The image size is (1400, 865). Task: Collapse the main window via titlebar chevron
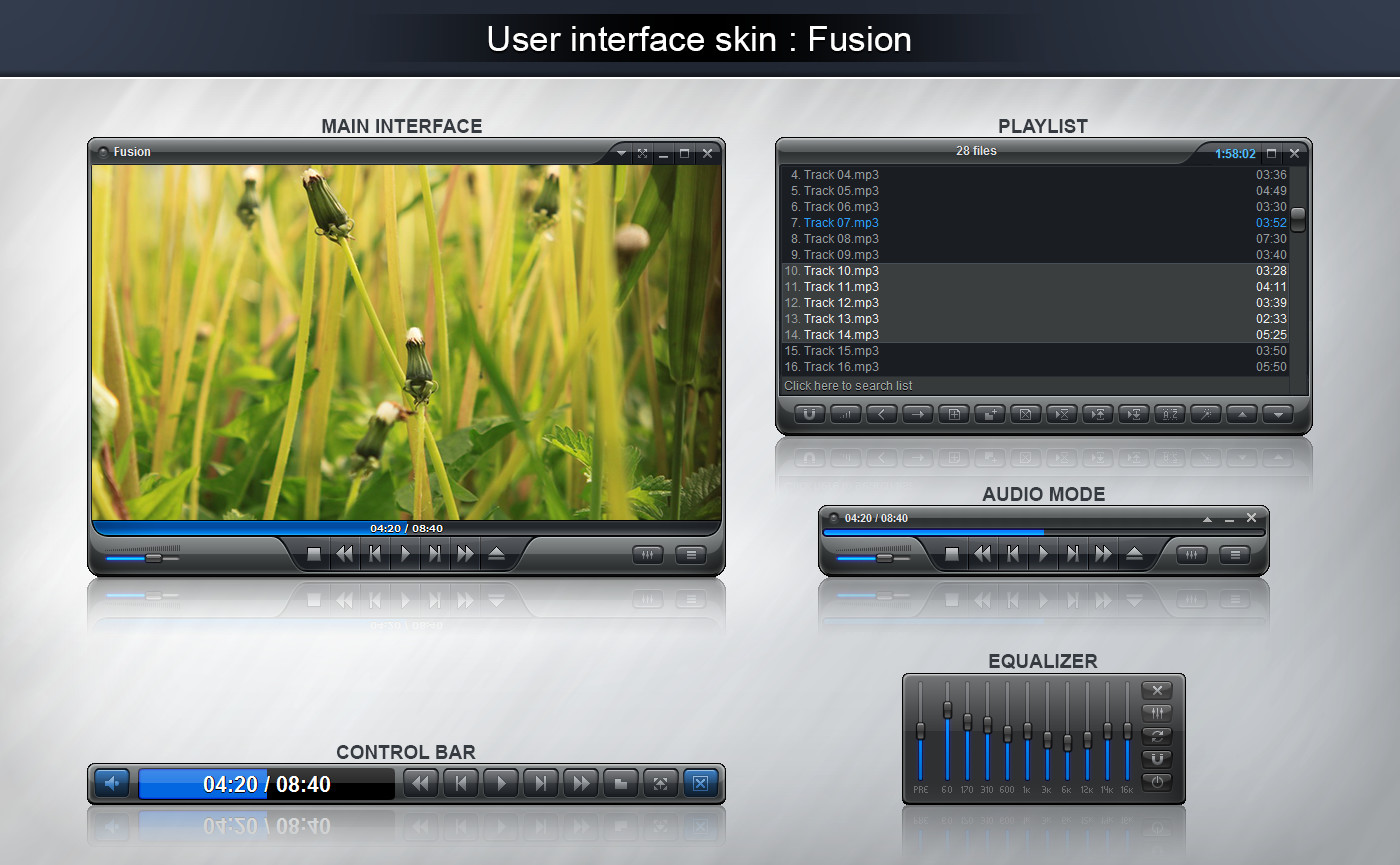click(620, 153)
